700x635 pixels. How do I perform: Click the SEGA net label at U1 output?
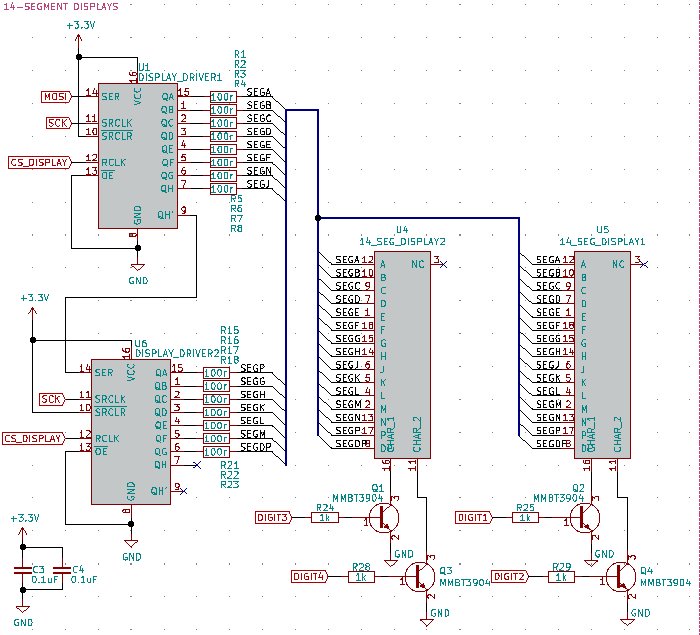(259, 92)
